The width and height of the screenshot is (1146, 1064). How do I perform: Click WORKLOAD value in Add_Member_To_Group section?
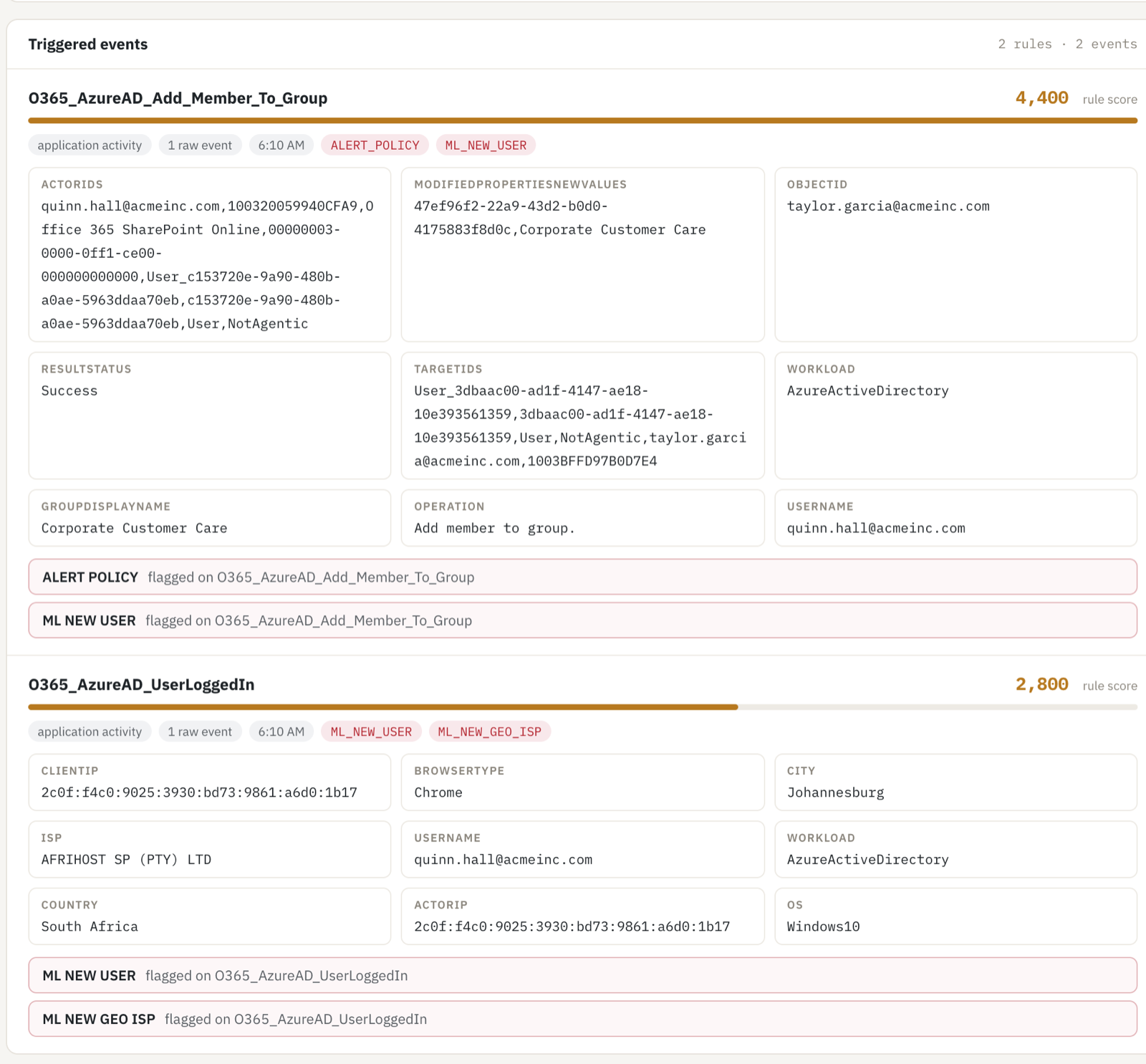(867, 390)
